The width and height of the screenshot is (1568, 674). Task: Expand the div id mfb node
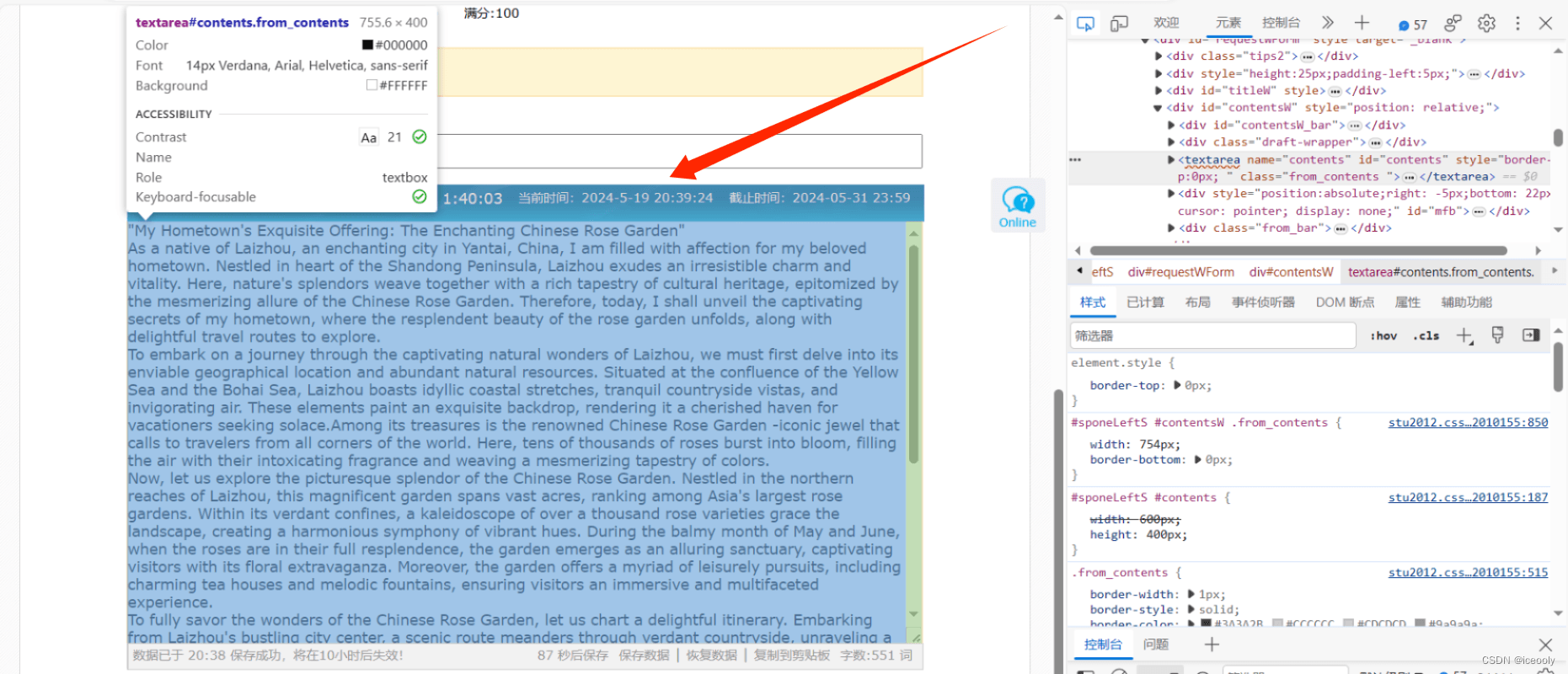1171,194
